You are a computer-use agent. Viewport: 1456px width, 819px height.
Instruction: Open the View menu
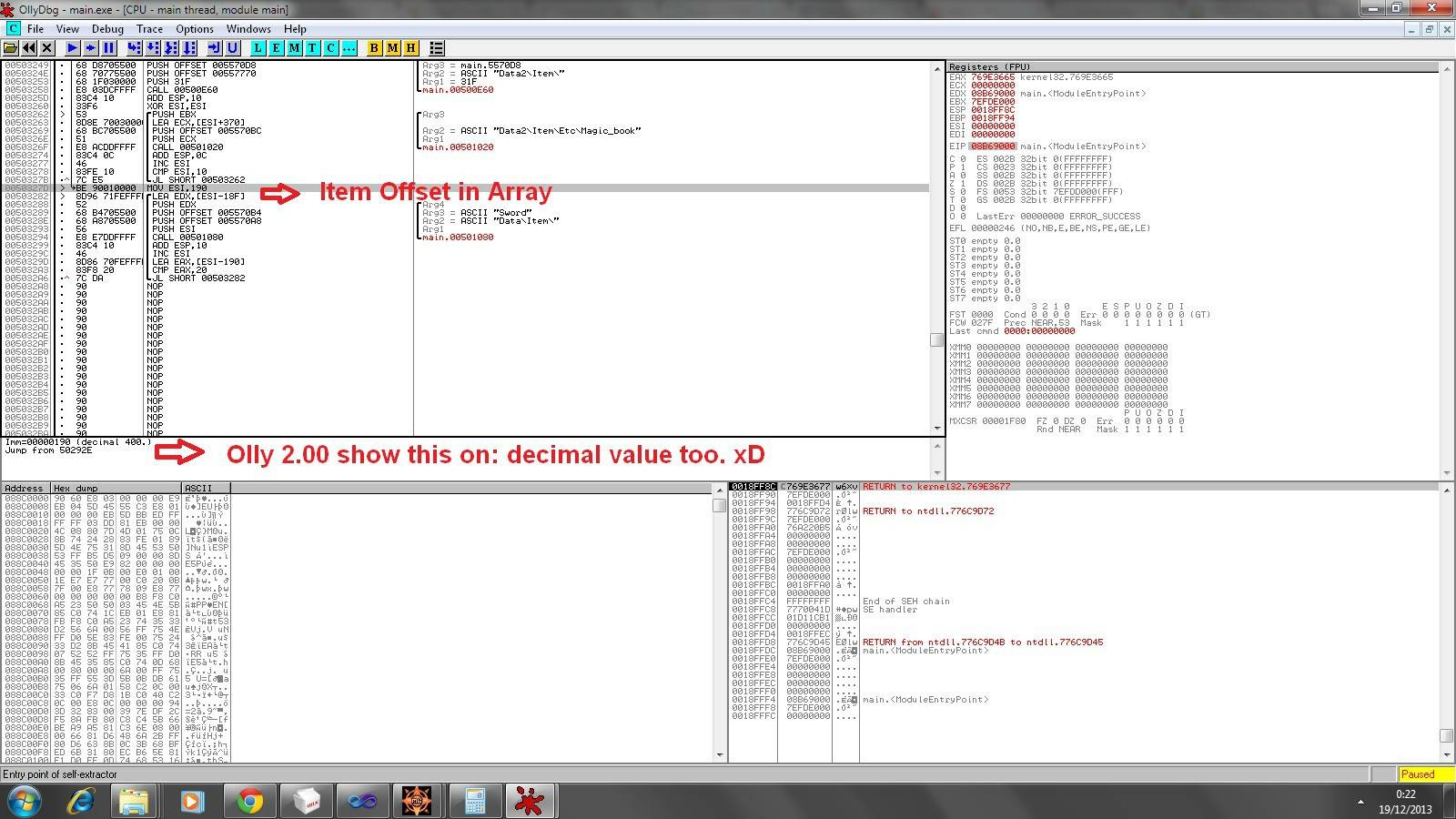(67, 29)
